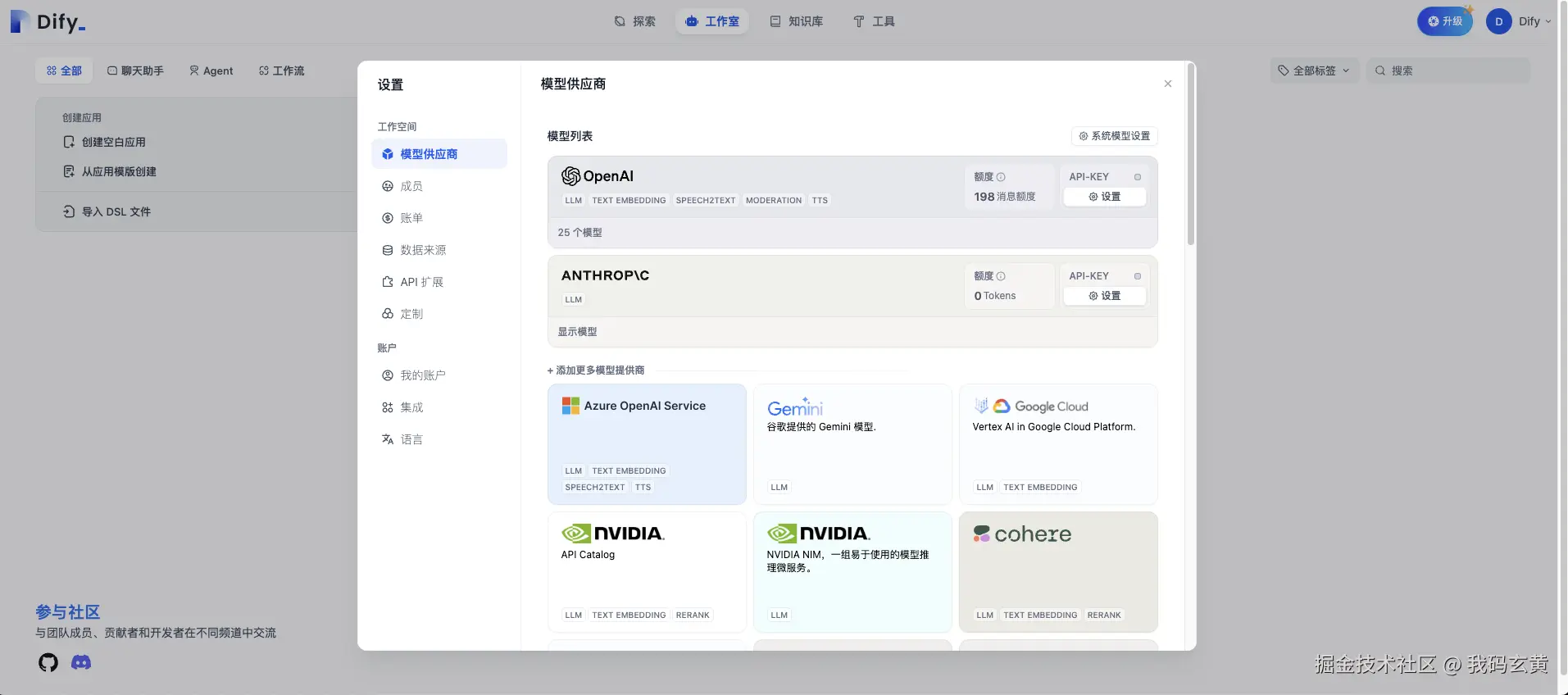Select the cohere provider card
The image size is (1568, 695).
(1058, 572)
